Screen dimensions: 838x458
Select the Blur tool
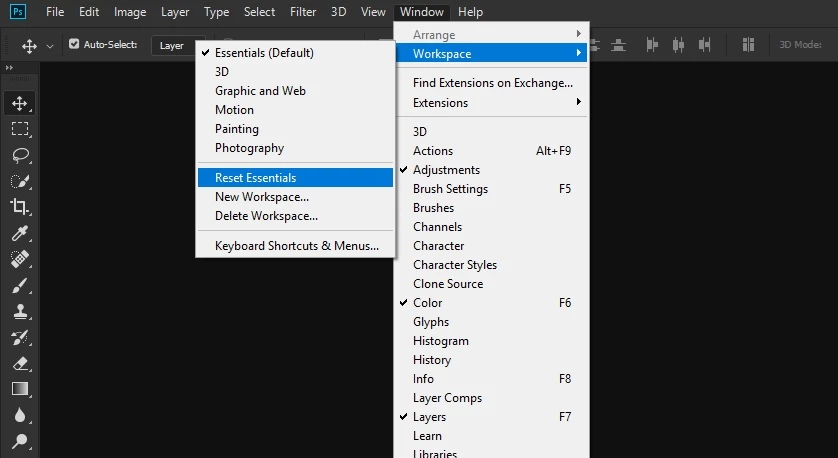click(x=20, y=415)
